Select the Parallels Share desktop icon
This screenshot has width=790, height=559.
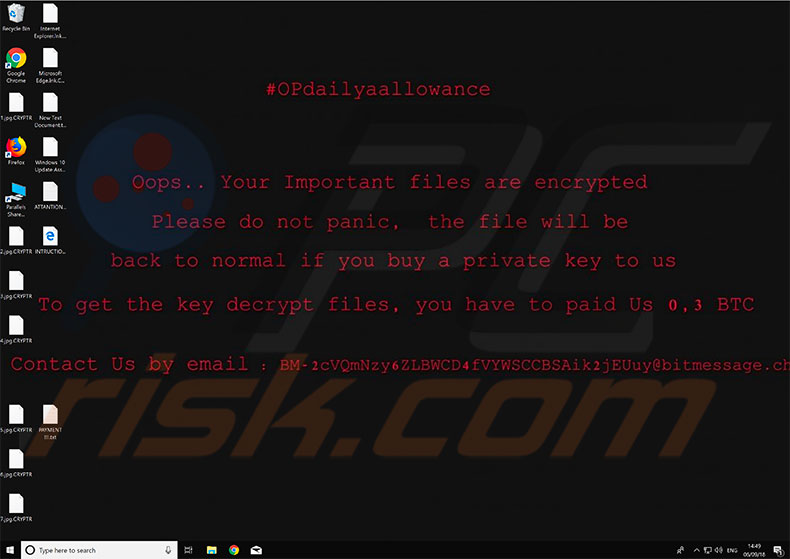16,199
